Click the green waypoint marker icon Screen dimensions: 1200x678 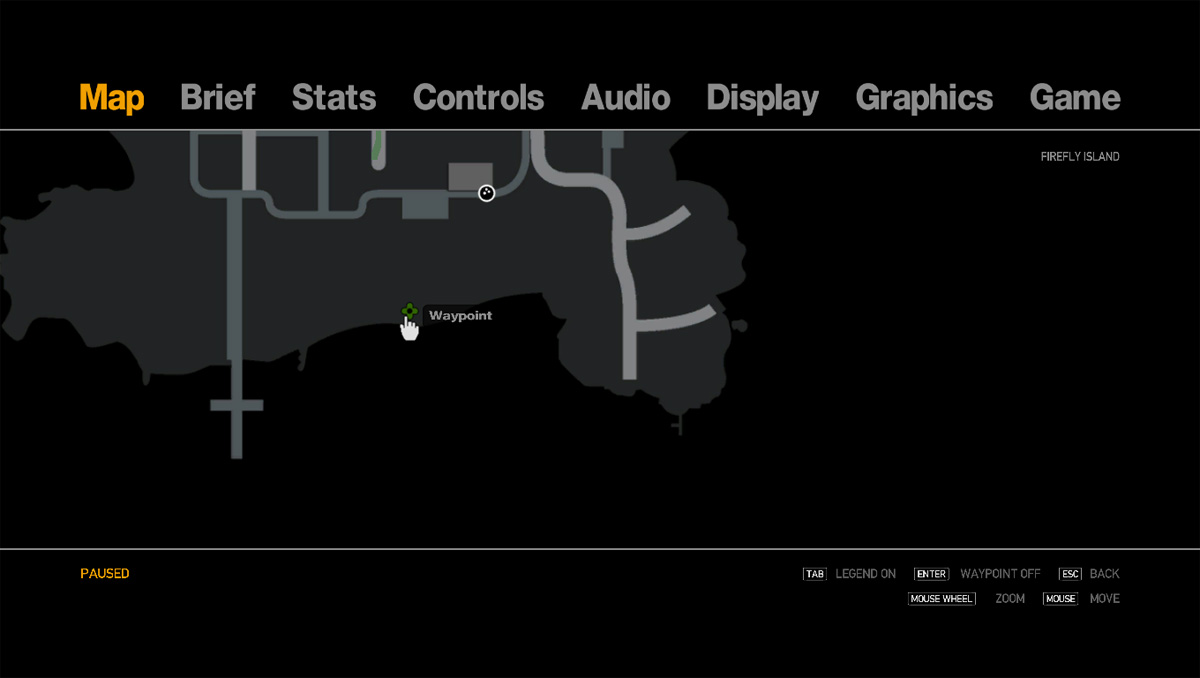(409, 312)
